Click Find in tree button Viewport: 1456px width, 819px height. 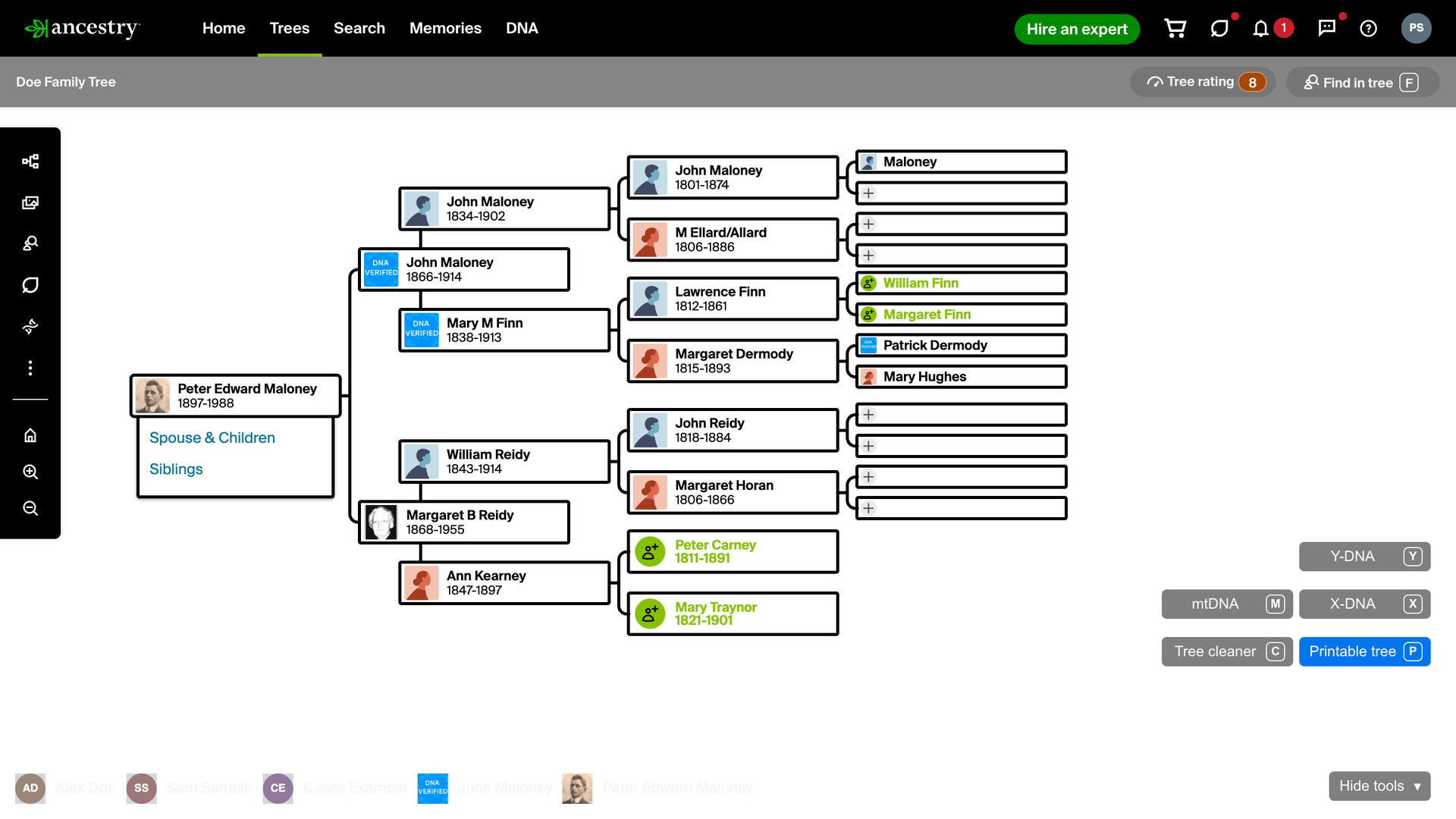click(1362, 82)
